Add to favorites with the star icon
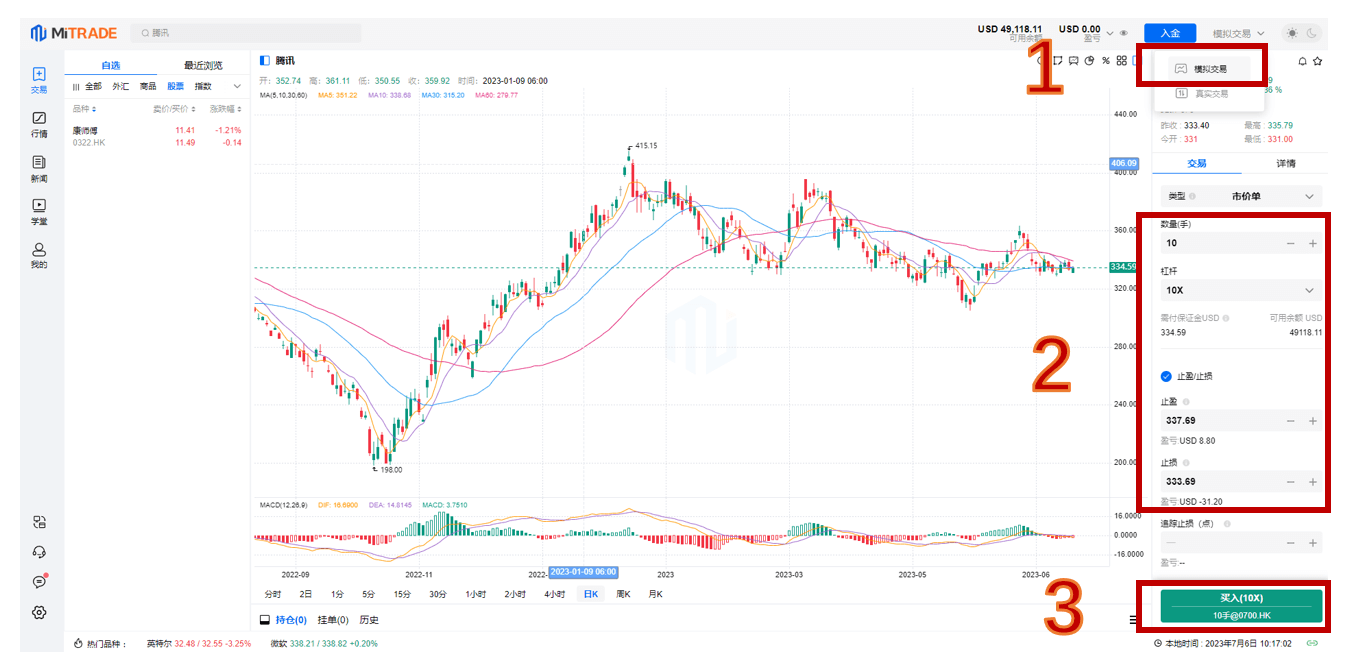 (1318, 61)
